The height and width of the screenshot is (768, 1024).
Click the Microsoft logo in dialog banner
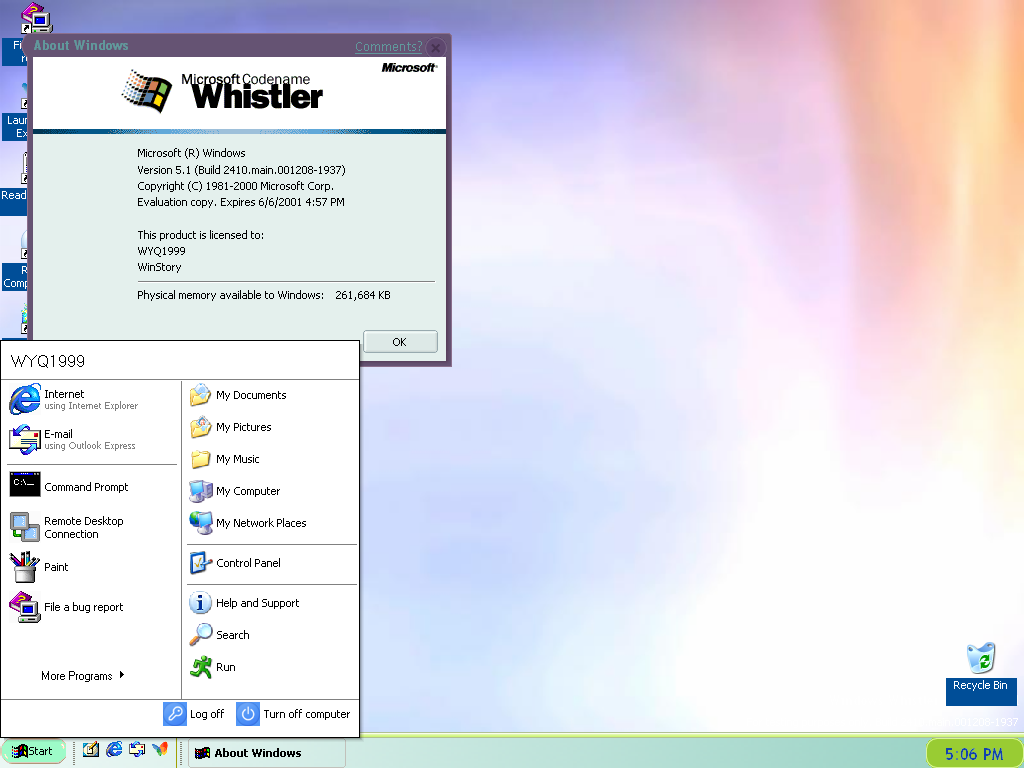pyautogui.click(x=409, y=67)
